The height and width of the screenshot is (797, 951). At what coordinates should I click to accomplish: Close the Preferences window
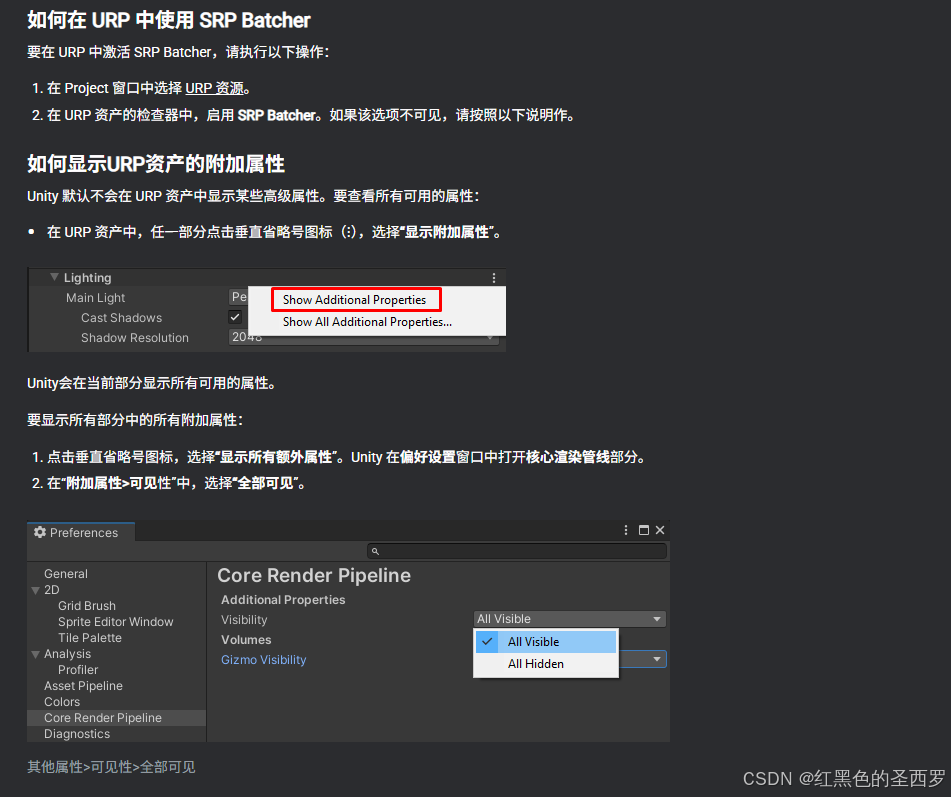click(x=660, y=530)
